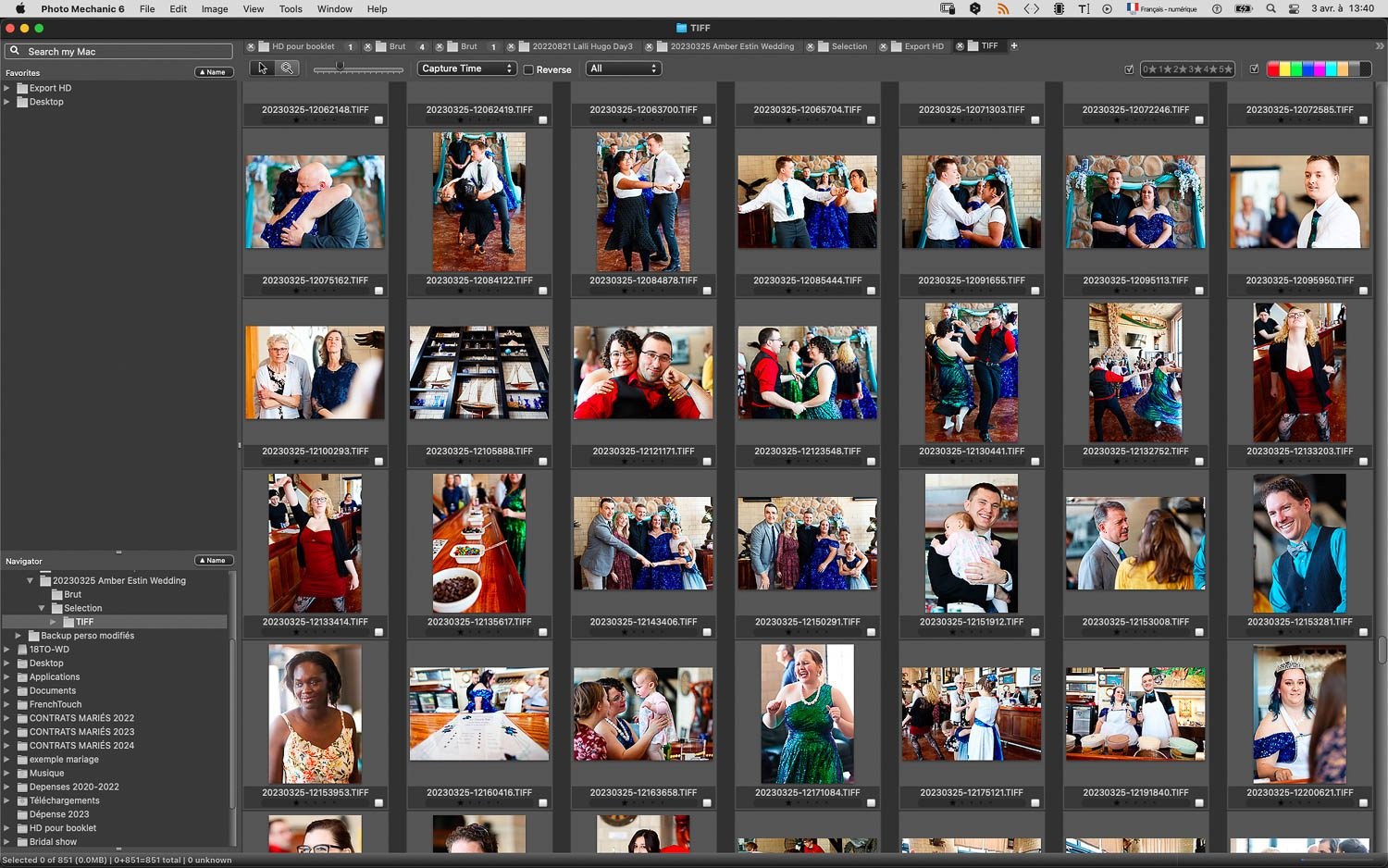Viewport: 1388px width, 868px height.
Task: Open the Apple menu
Action: coord(19,8)
